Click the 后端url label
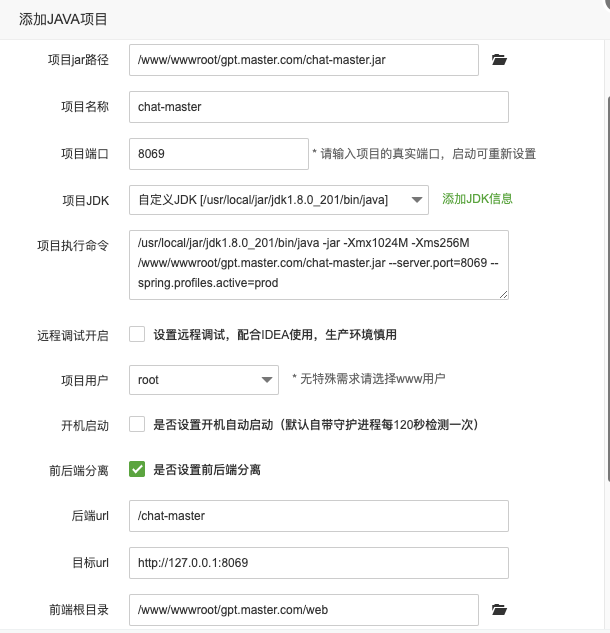 click(x=90, y=516)
